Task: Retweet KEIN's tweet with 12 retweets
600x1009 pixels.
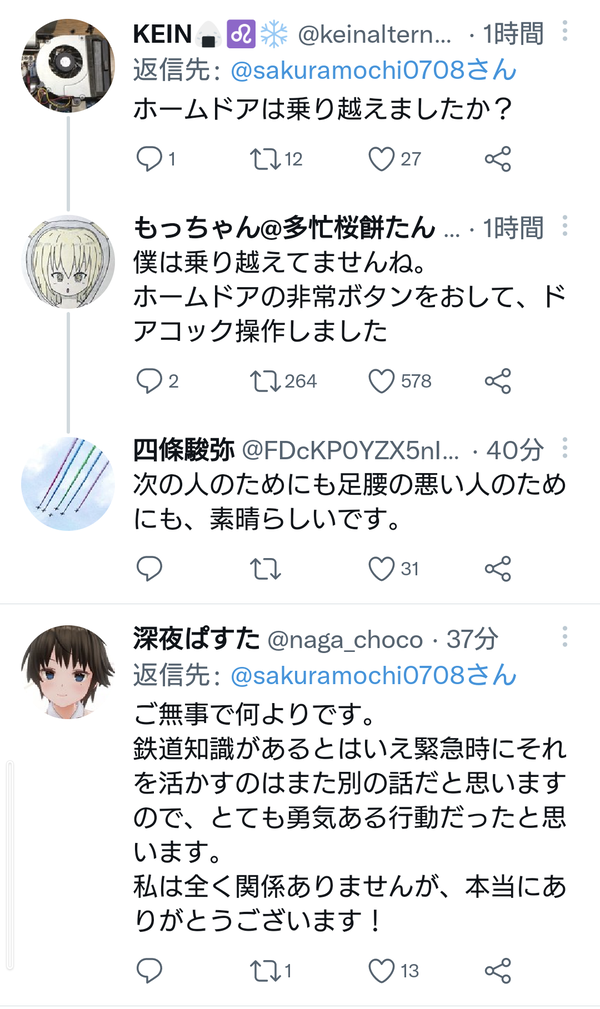Action: point(265,159)
